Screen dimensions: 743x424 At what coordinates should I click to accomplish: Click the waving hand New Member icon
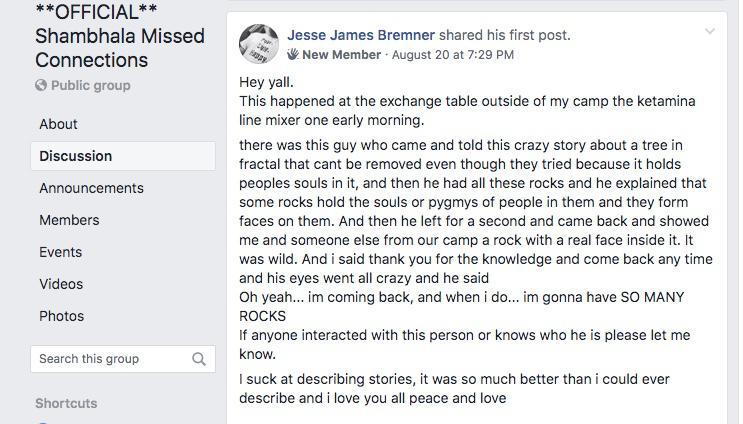coord(294,55)
